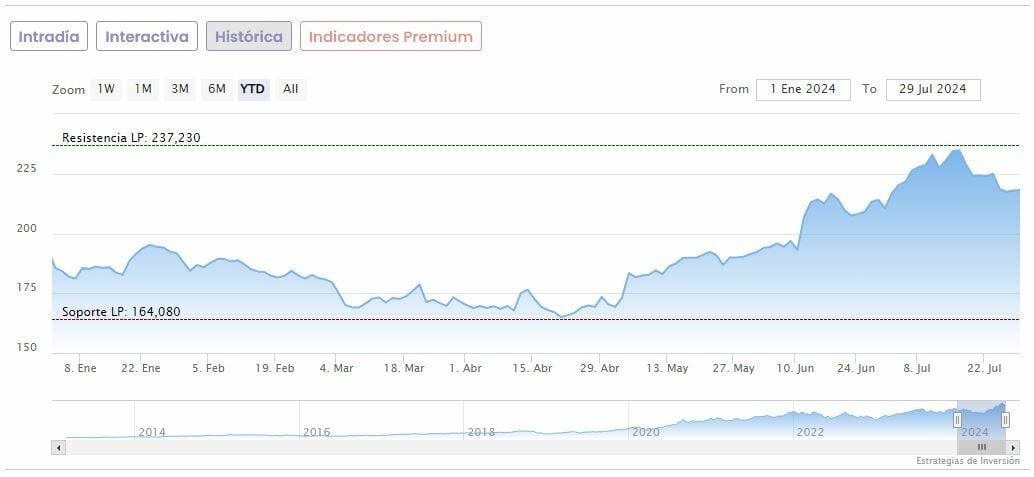Show All historical data range
This screenshot has width=1034, height=477.
290,89
